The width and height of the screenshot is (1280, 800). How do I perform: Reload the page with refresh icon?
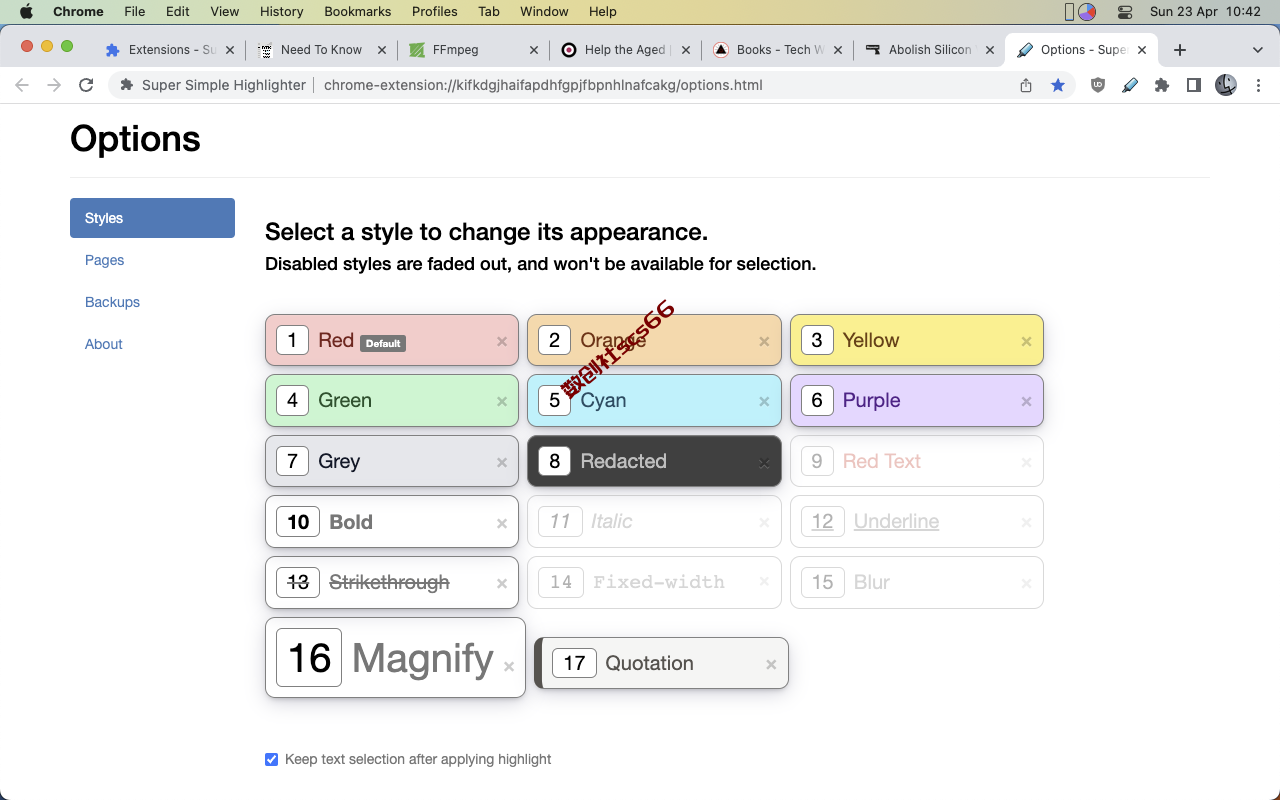(86, 85)
